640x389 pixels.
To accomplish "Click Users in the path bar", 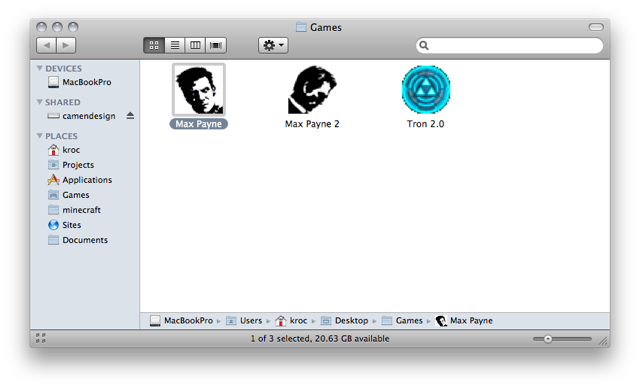I will click(251, 321).
